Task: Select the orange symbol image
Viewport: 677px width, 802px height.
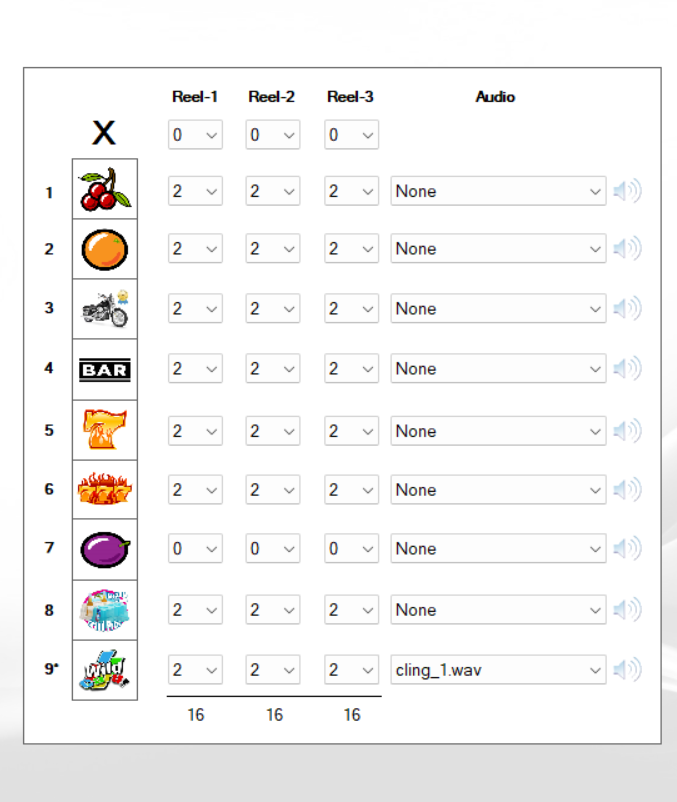Action: pyautogui.click(x=105, y=249)
